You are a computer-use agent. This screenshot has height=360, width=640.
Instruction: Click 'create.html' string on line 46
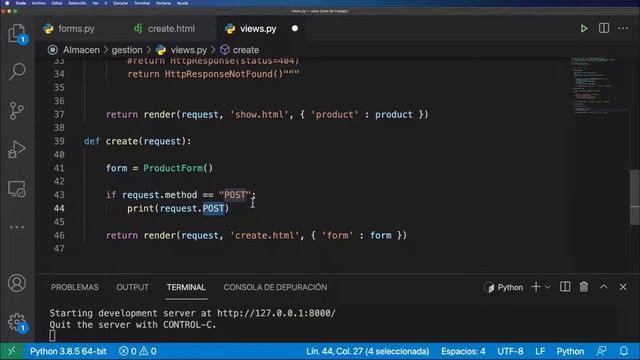tap(265, 236)
